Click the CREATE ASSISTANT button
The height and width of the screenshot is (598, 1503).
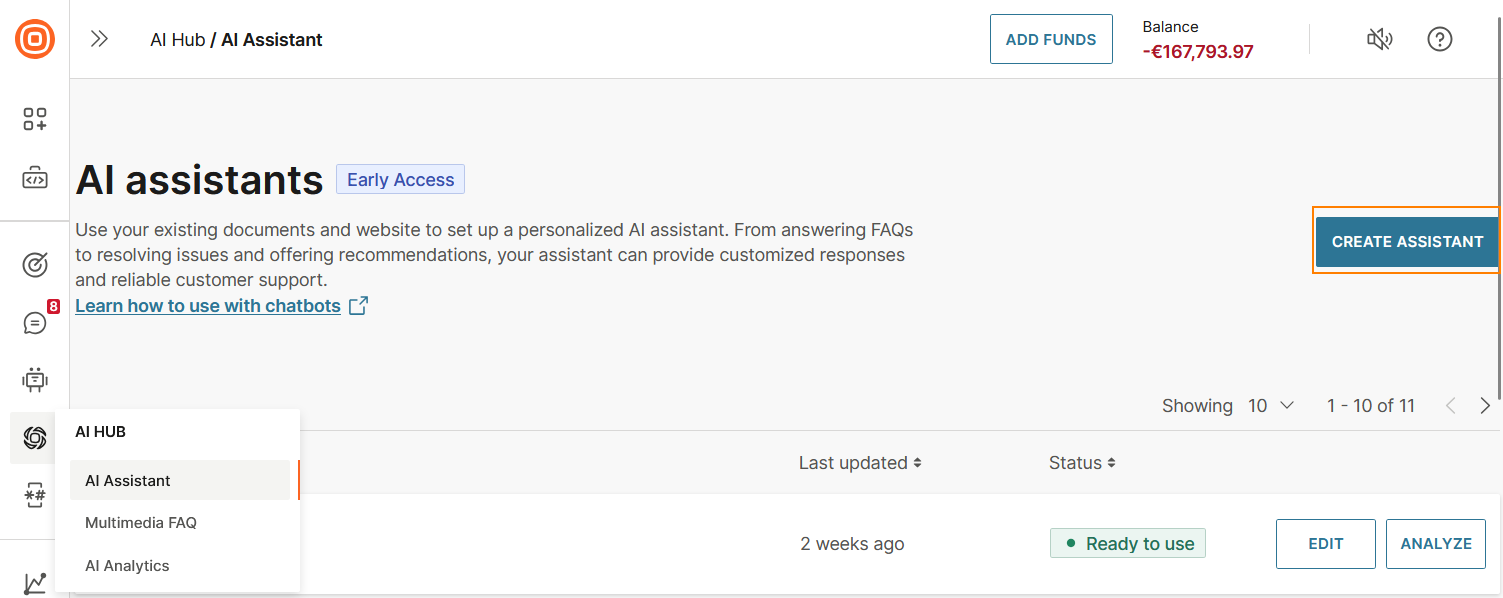1407,241
